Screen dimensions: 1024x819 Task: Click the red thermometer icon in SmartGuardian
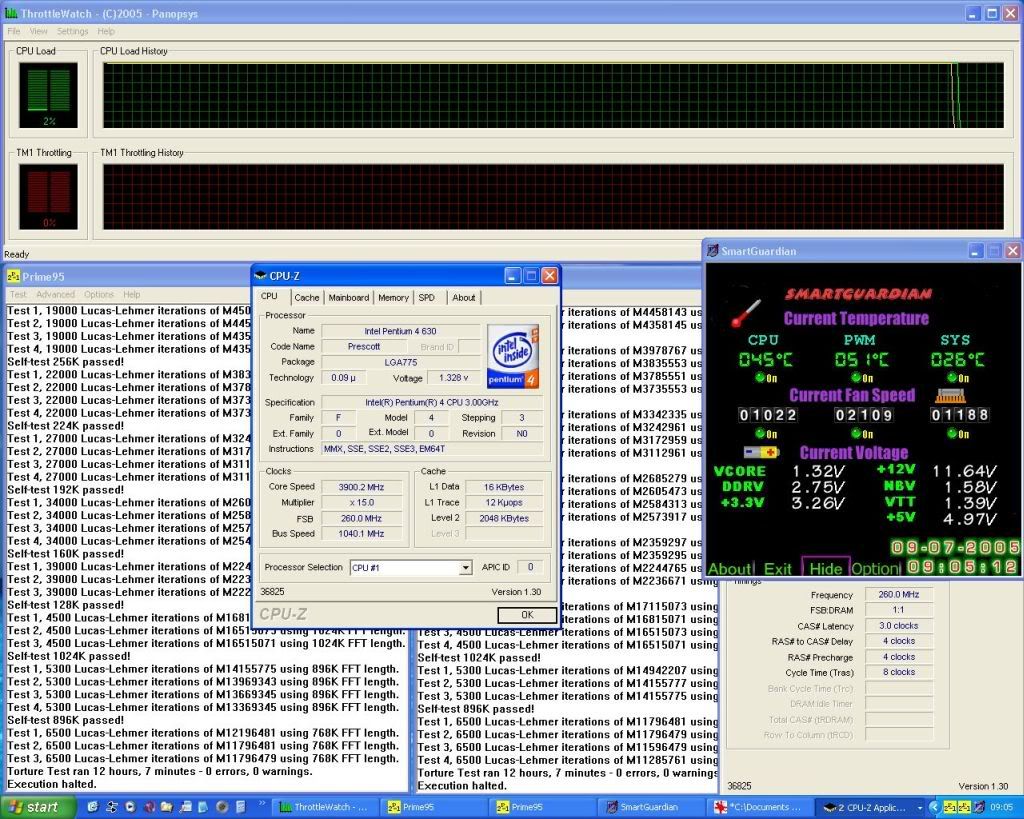pos(746,313)
